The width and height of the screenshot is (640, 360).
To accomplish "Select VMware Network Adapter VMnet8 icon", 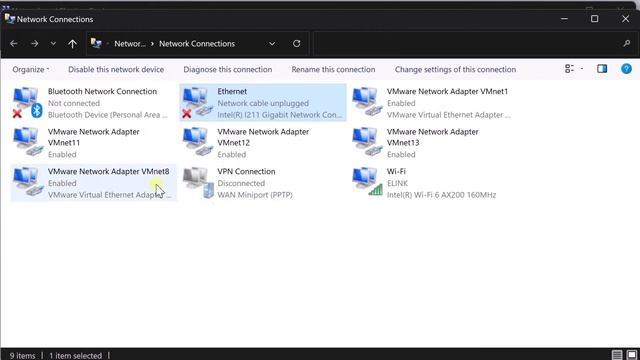I will 28,182.
